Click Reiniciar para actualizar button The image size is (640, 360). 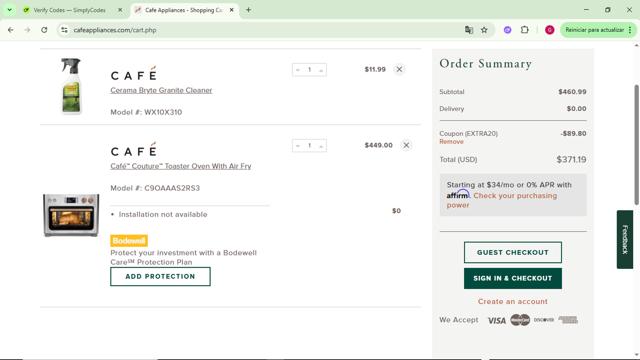(594, 30)
